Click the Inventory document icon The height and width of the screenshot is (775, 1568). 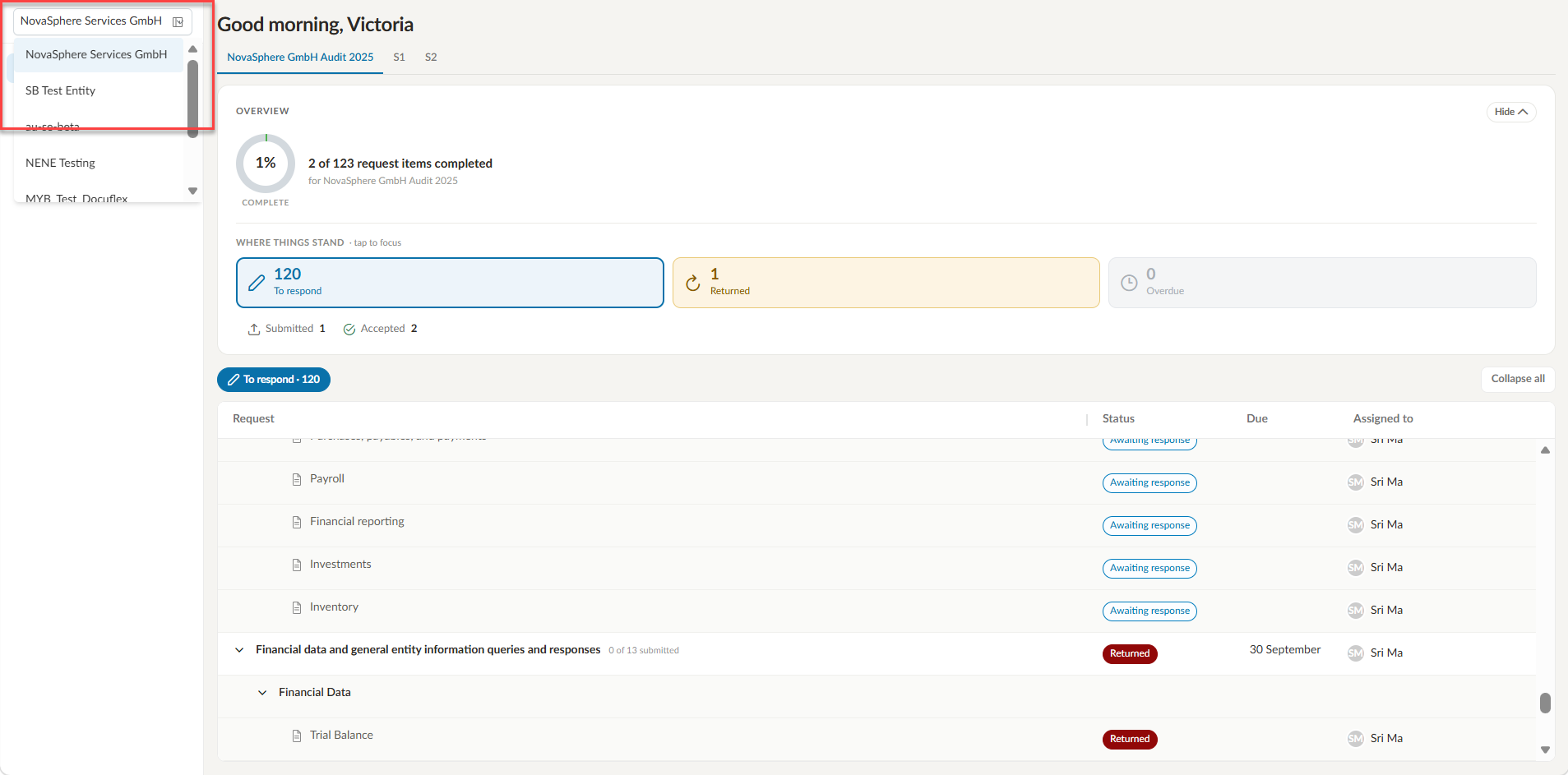[x=297, y=607]
